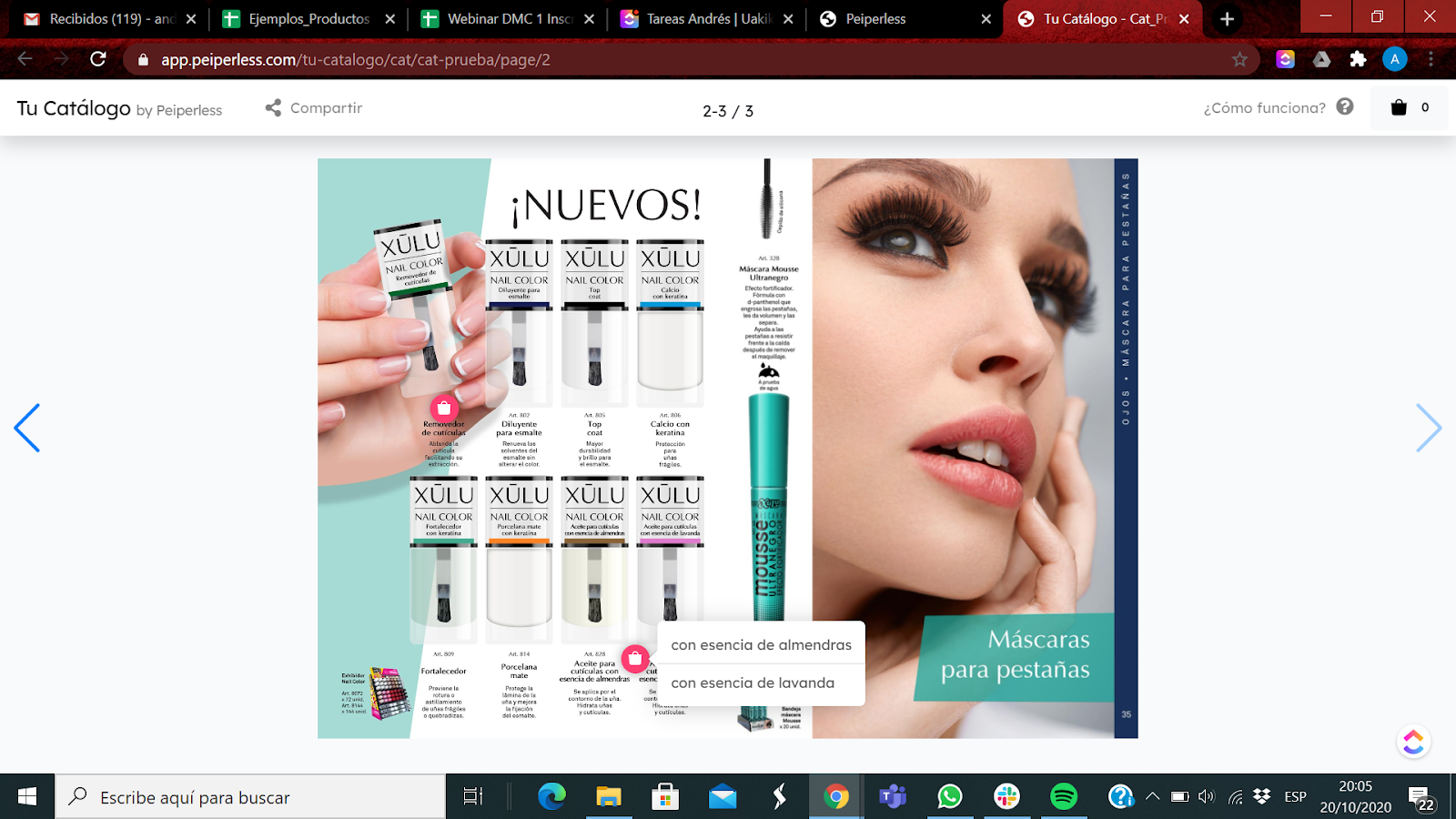
Task: Click the help question mark icon
Action: pos(1345,106)
